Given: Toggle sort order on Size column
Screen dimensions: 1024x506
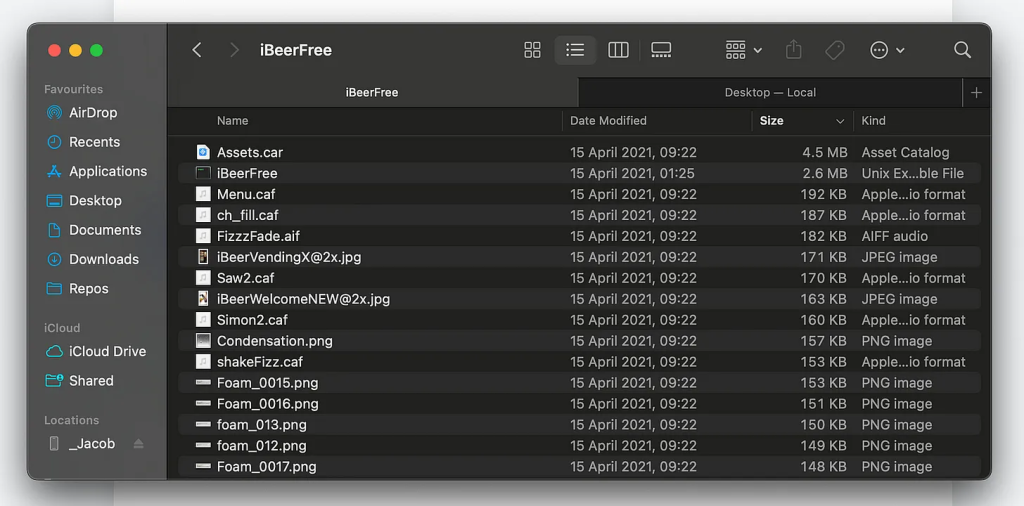Looking at the screenshot, I should pos(839,121).
